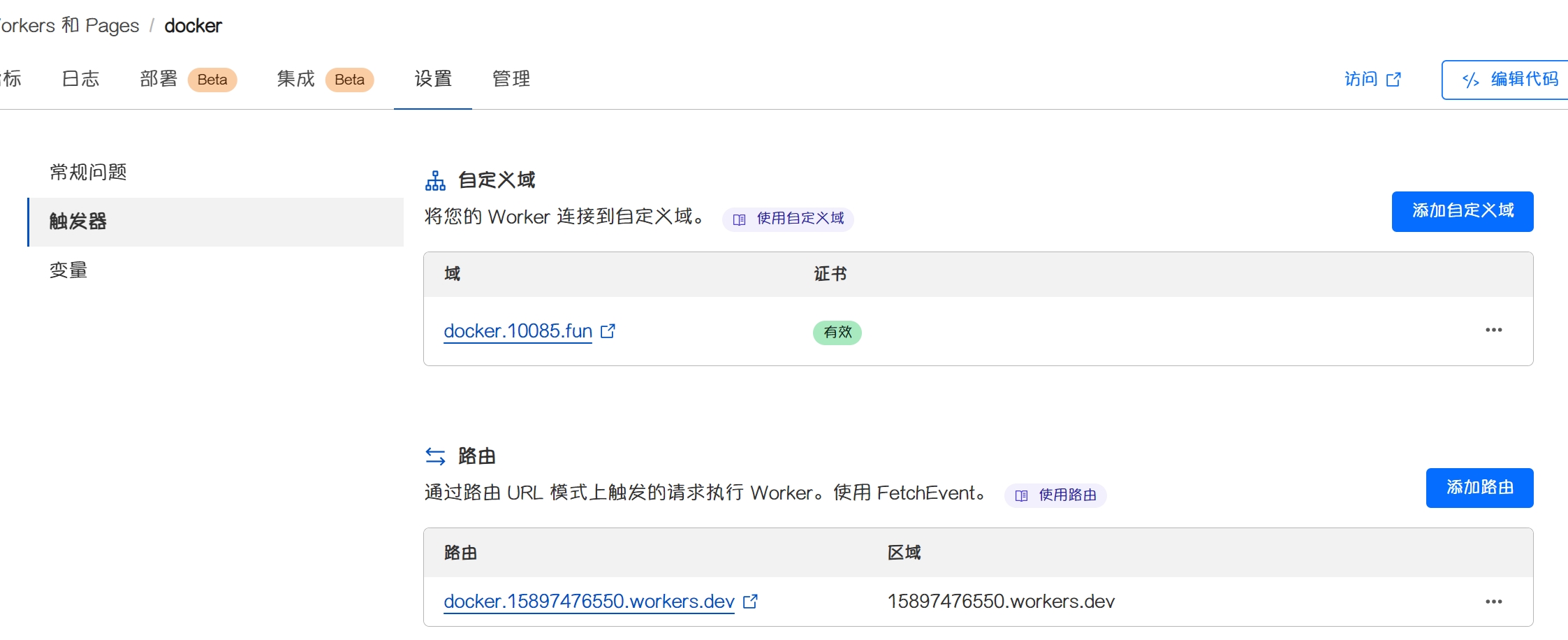Open the 使用路由 documentation link

point(1055,495)
